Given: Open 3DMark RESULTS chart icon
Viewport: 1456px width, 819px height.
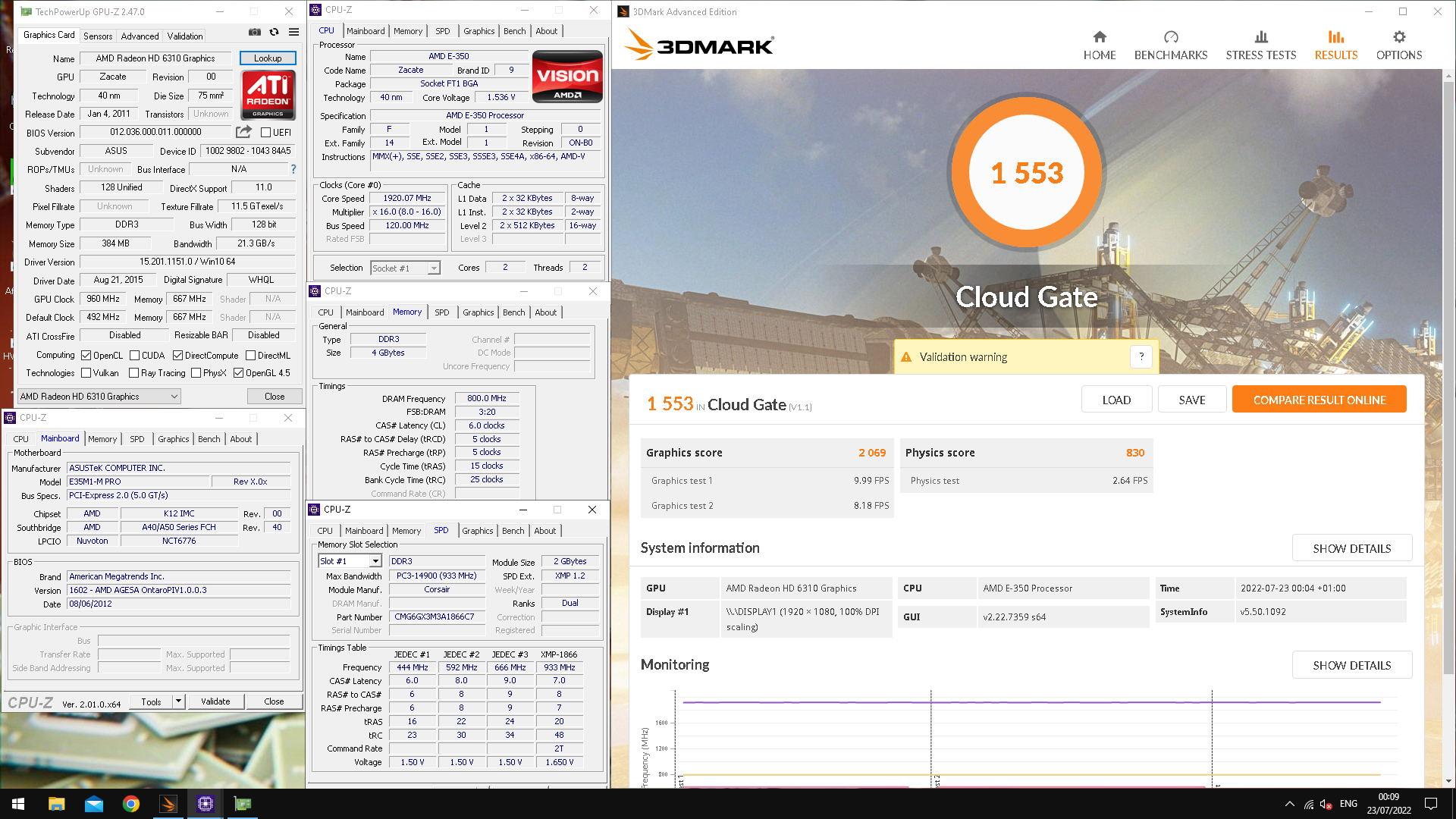Looking at the screenshot, I should coord(1336,36).
